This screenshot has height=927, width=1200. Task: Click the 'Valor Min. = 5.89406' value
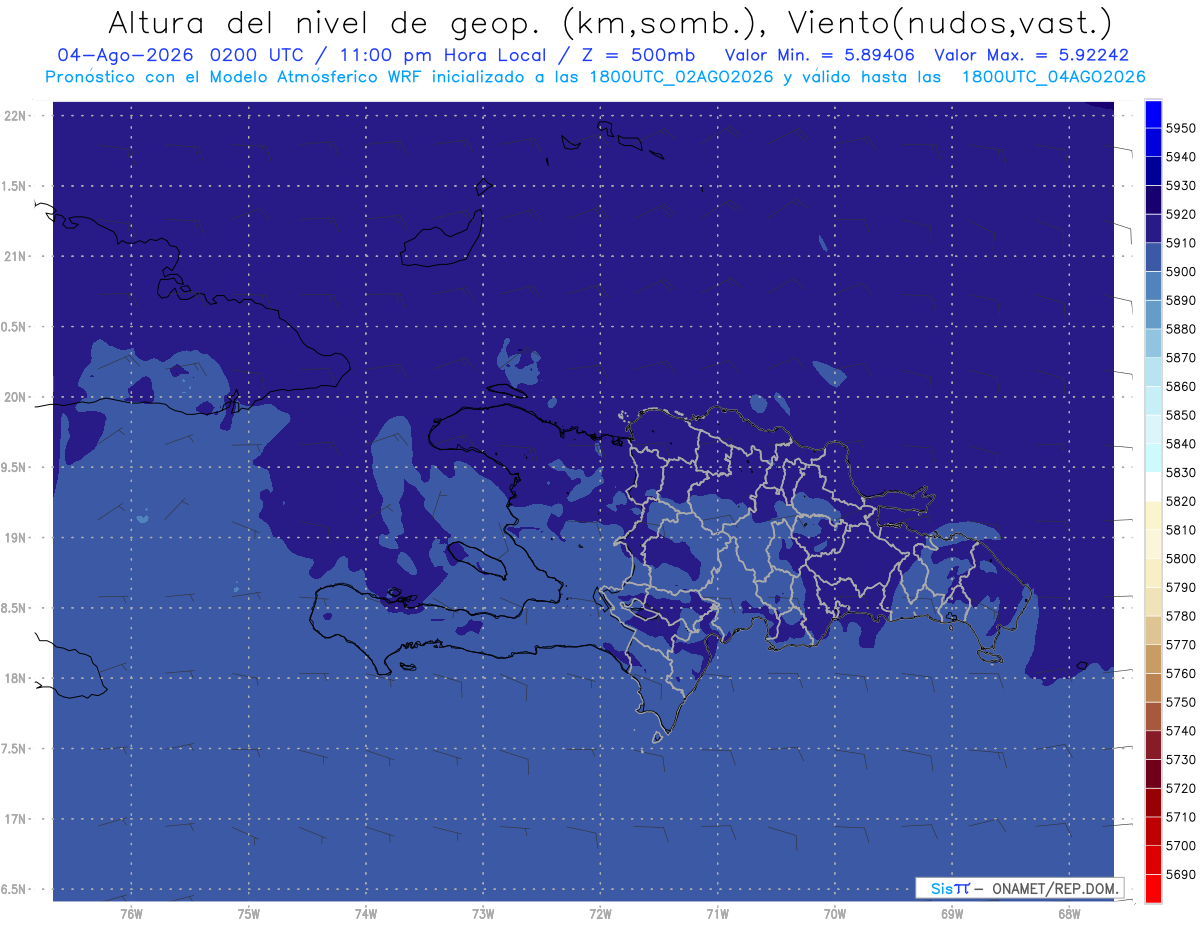(x=818, y=56)
